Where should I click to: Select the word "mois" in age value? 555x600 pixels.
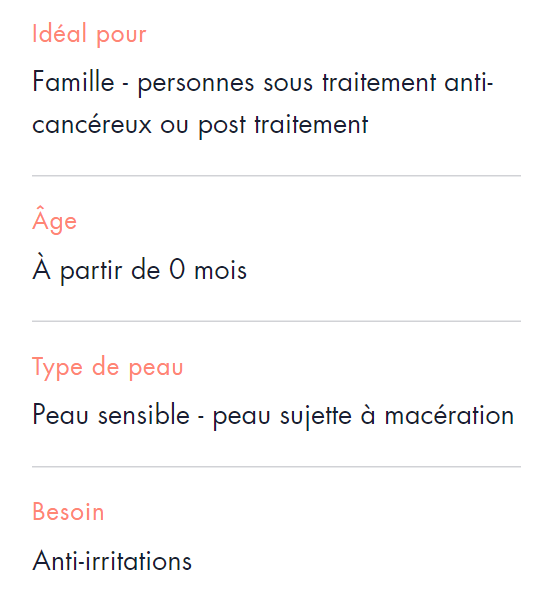pyautogui.click(x=220, y=271)
